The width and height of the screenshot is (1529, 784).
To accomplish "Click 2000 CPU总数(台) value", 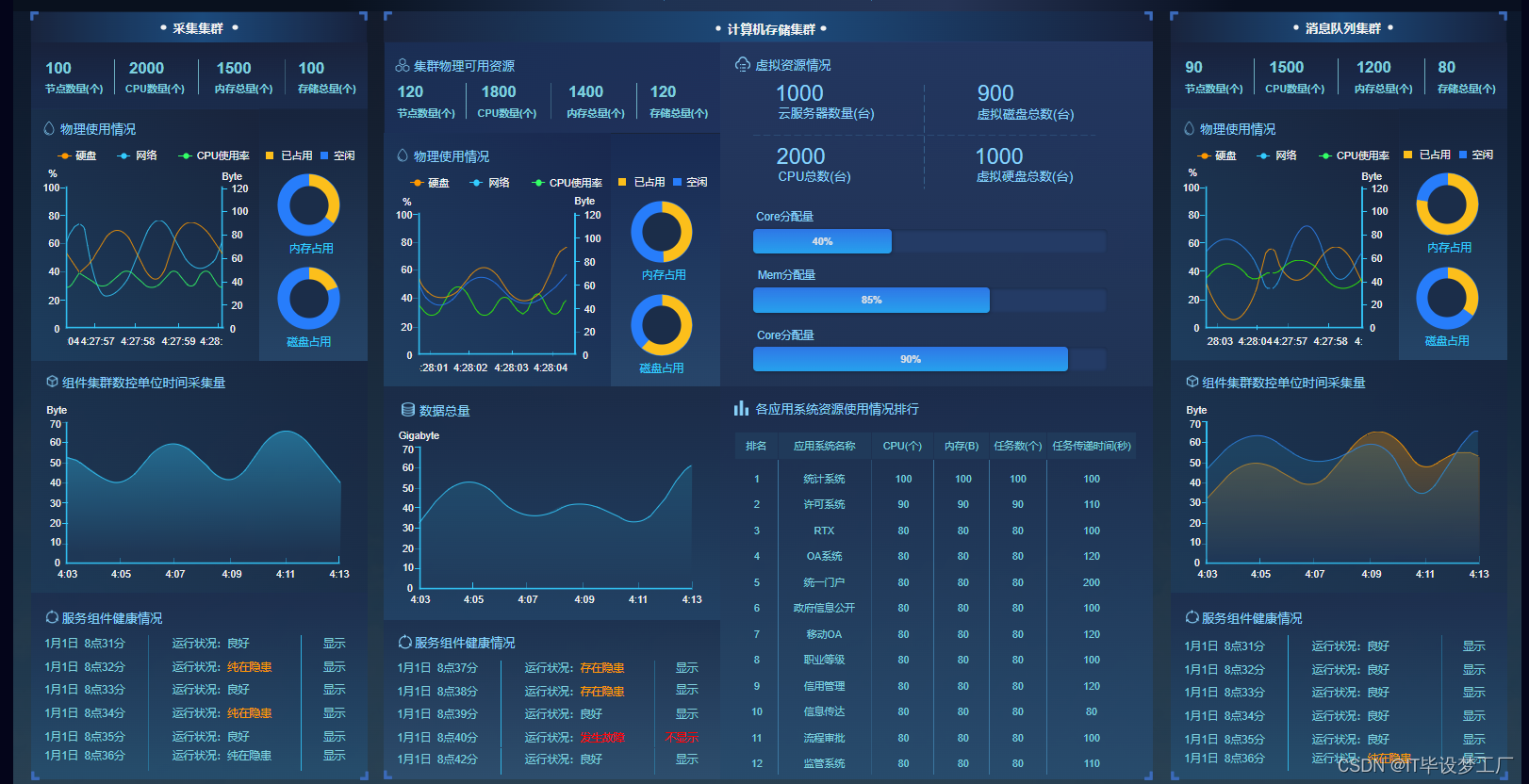I will coord(800,156).
